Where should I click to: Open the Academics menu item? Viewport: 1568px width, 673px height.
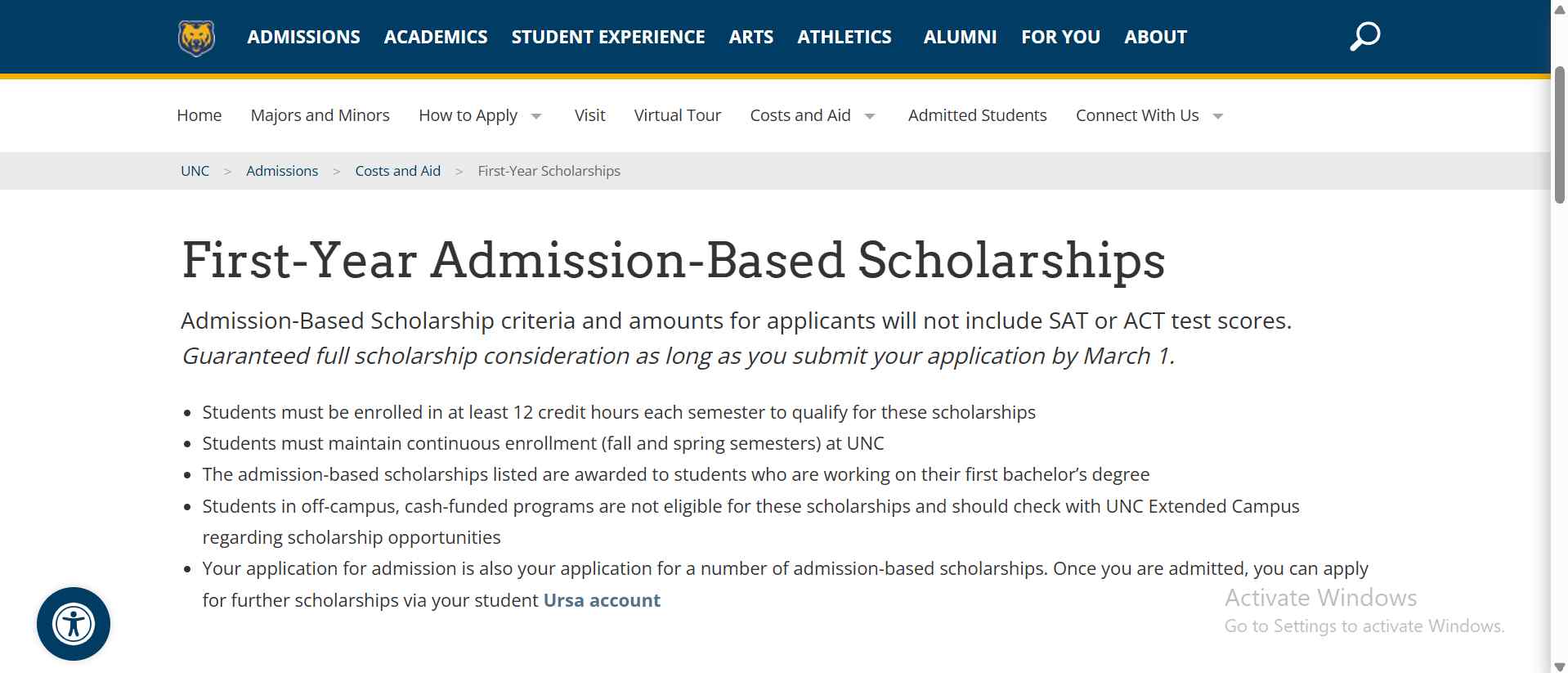pos(435,36)
